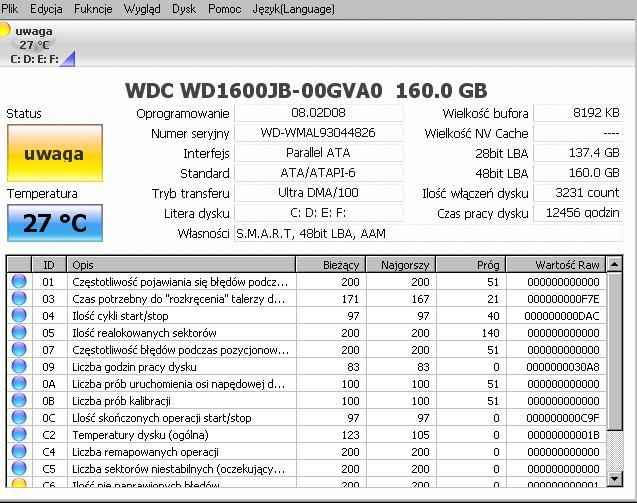Open the Edycja menu
Viewport: 637px width, 503px height.
tap(46, 9)
